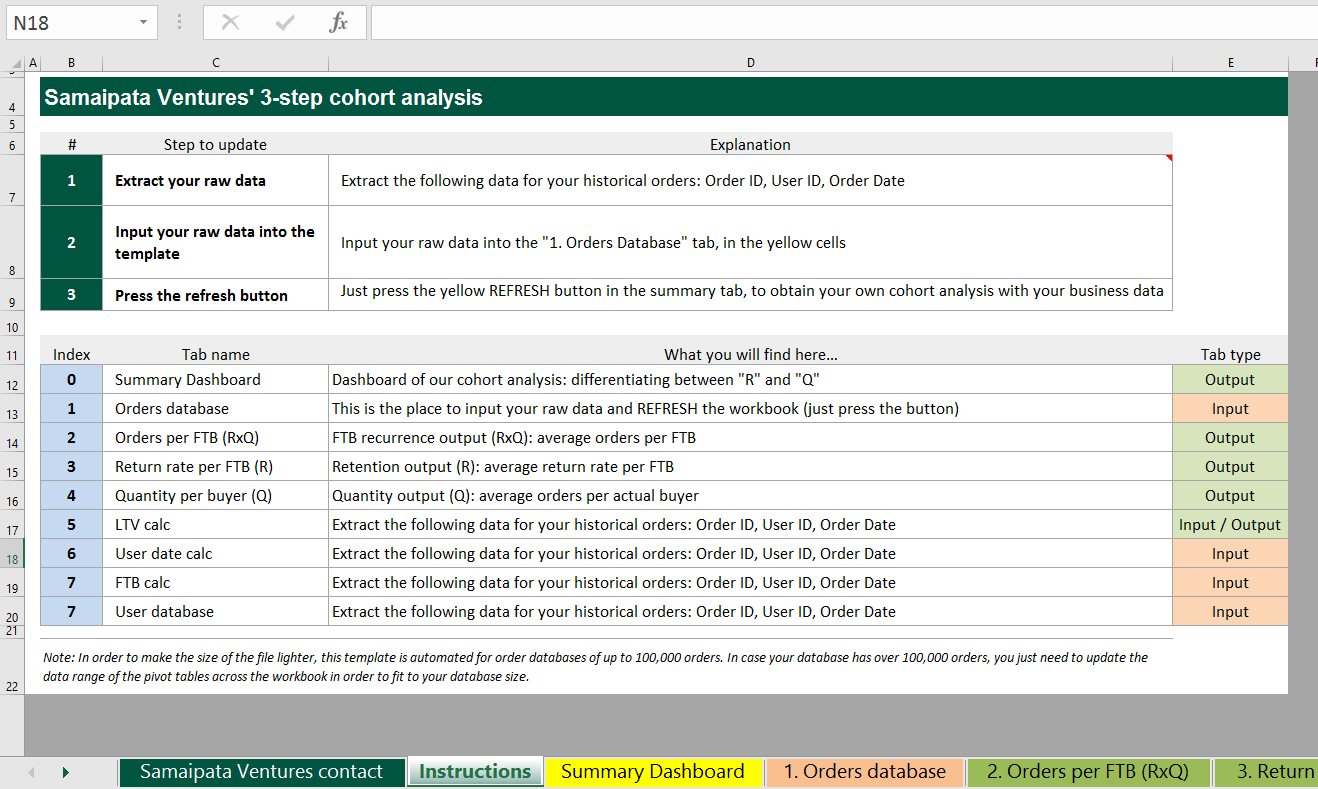The width and height of the screenshot is (1318, 789).
Task: Select the Instructions sheet tab
Action: [x=475, y=772]
